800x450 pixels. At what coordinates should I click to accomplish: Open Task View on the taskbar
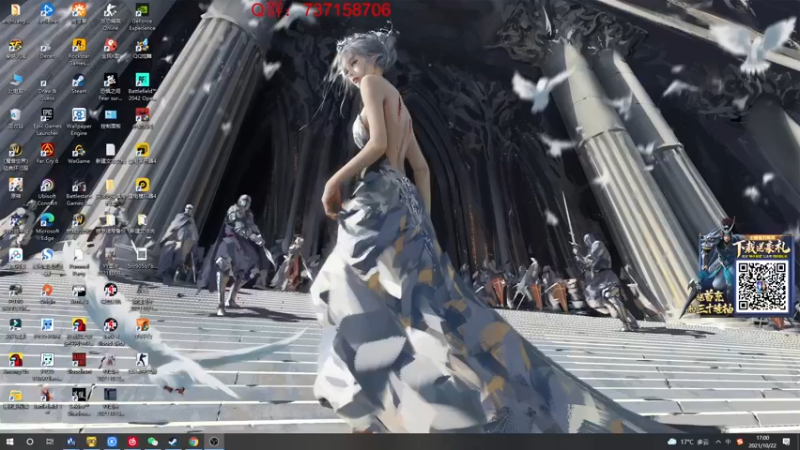(x=49, y=441)
